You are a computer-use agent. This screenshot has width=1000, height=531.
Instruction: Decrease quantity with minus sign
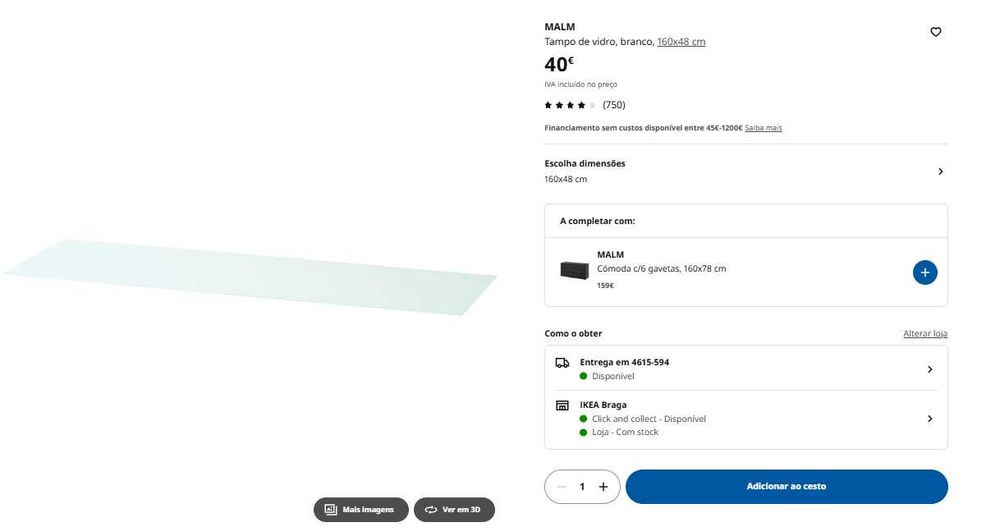point(562,487)
